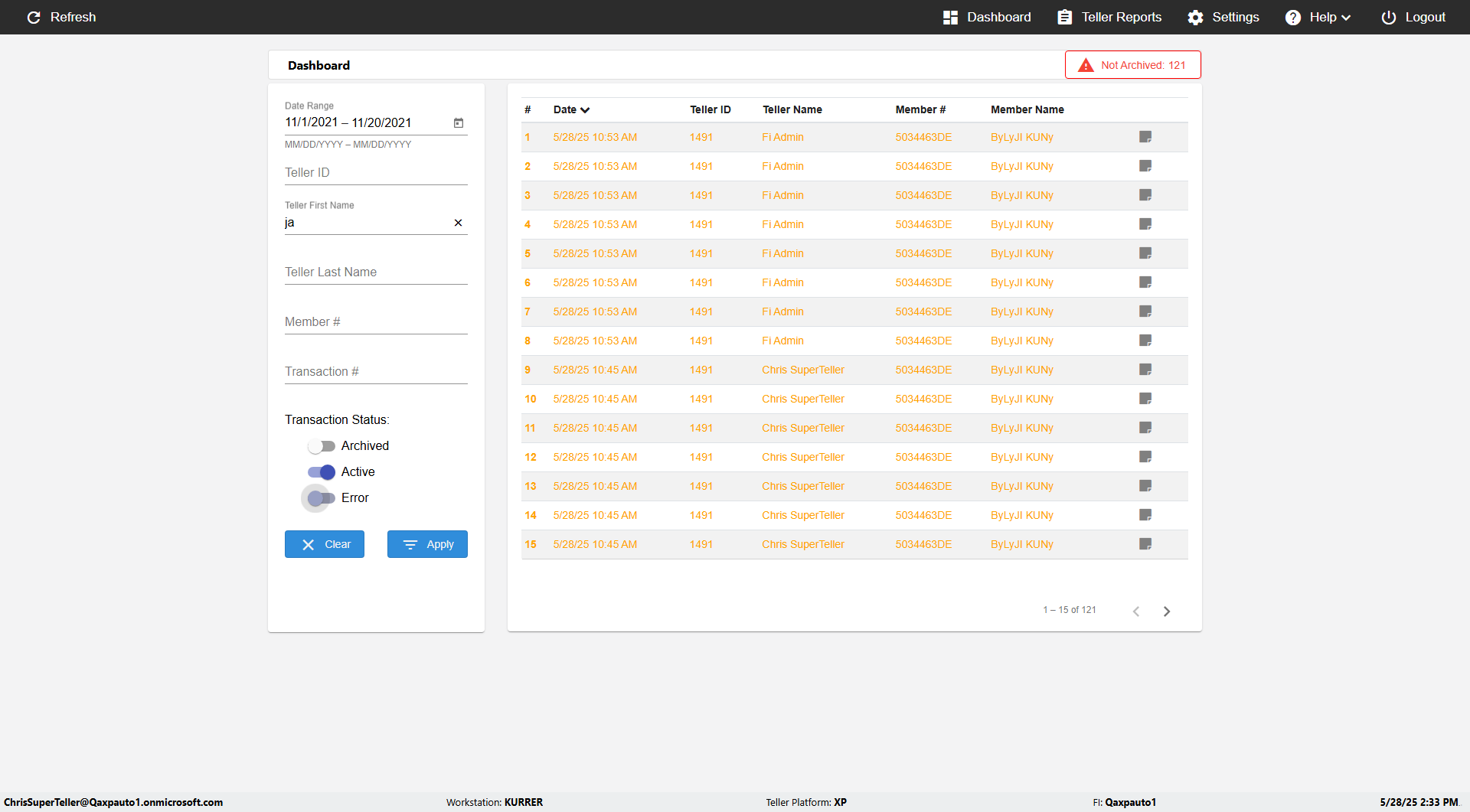Go to the previous page of results

point(1136,611)
